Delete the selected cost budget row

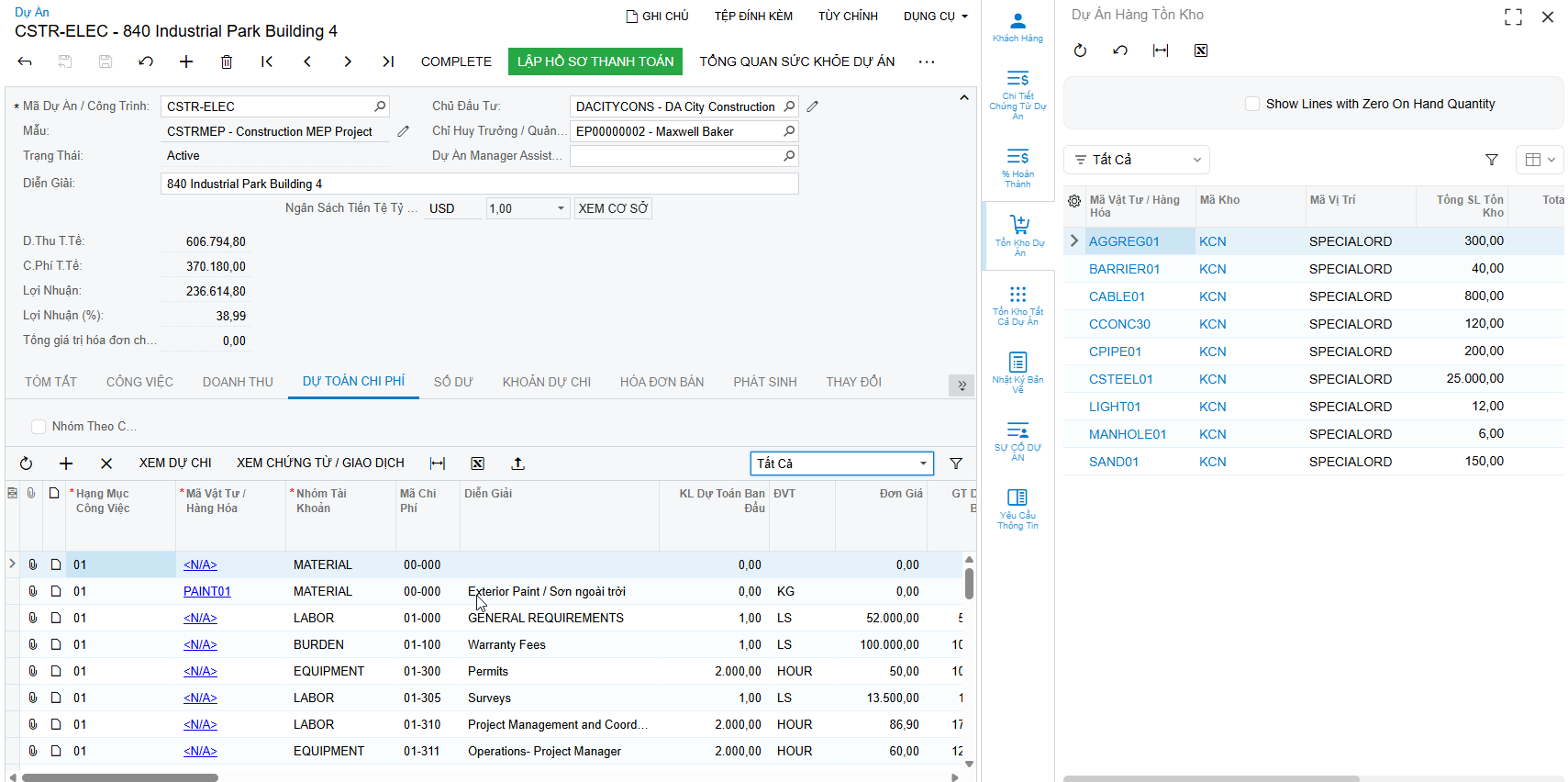tap(106, 464)
